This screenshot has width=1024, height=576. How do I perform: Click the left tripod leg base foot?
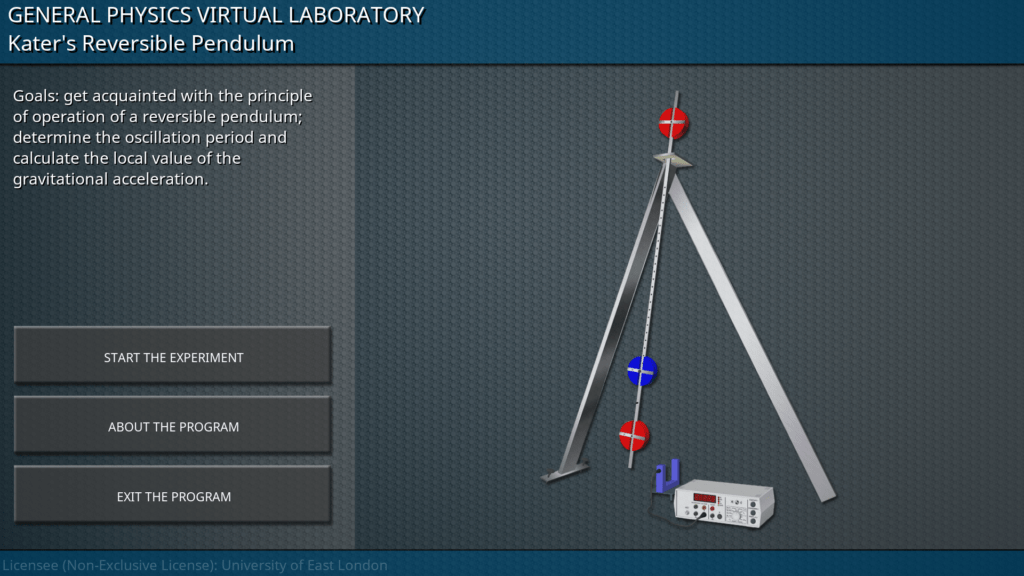click(x=554, y=474)
